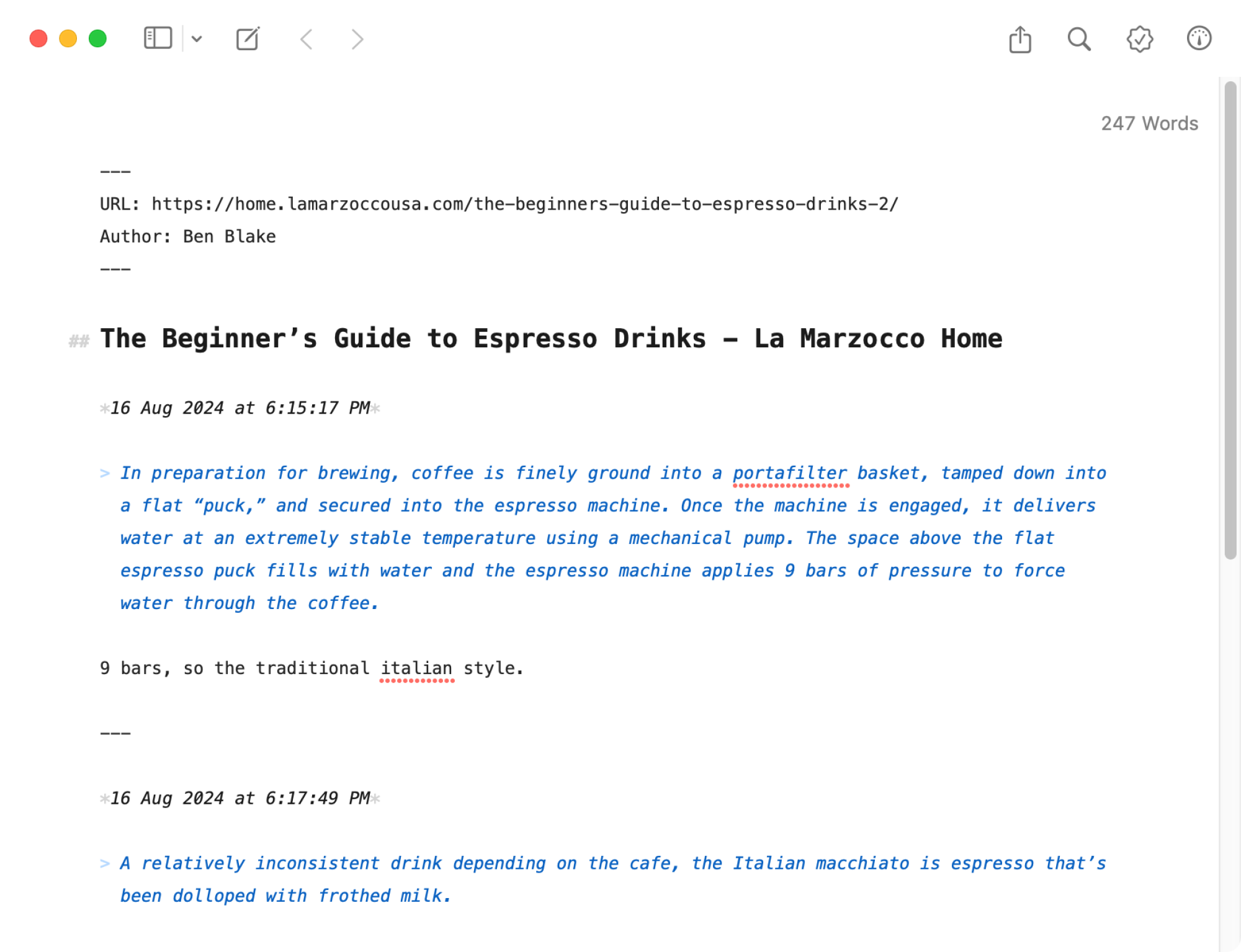Click the word count display
Viewport: 1241px width, 952px height.
point(1149,123)
